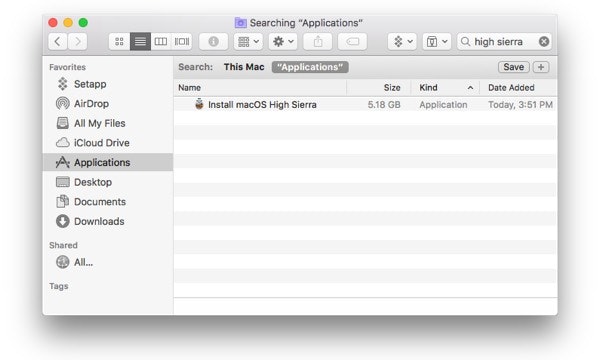
Task: Set search scope to "Applications"
Action: pyautogui.click(x=310, y=67)
